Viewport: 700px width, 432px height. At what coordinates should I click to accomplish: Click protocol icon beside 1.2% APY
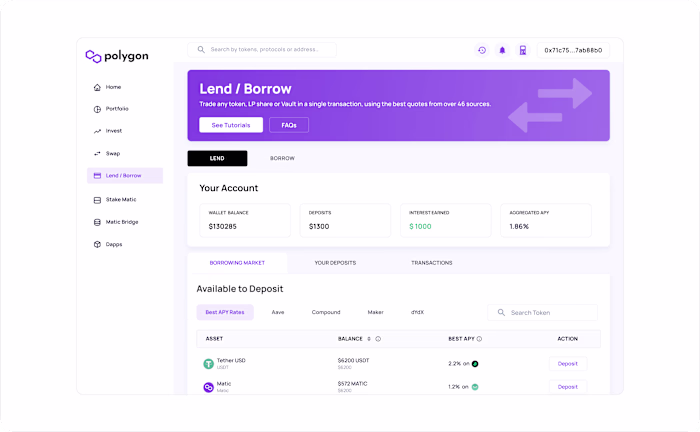click(475, 387)
